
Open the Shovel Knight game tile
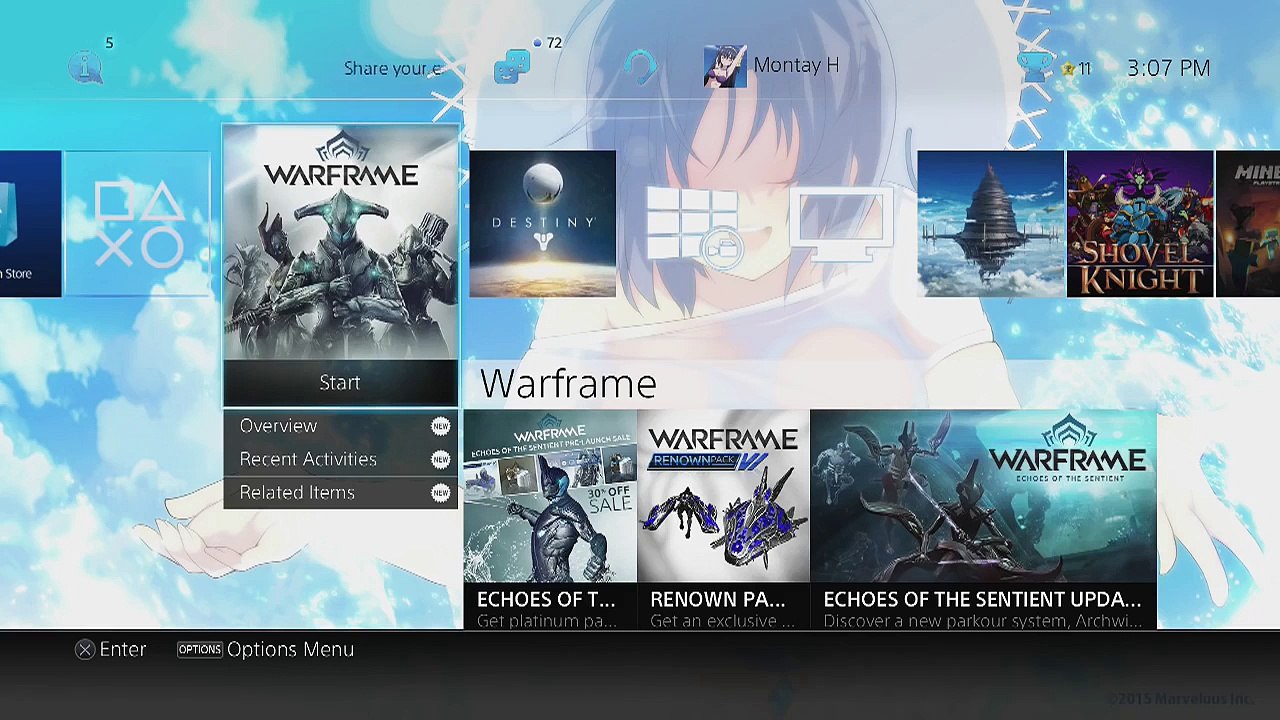1140,224
